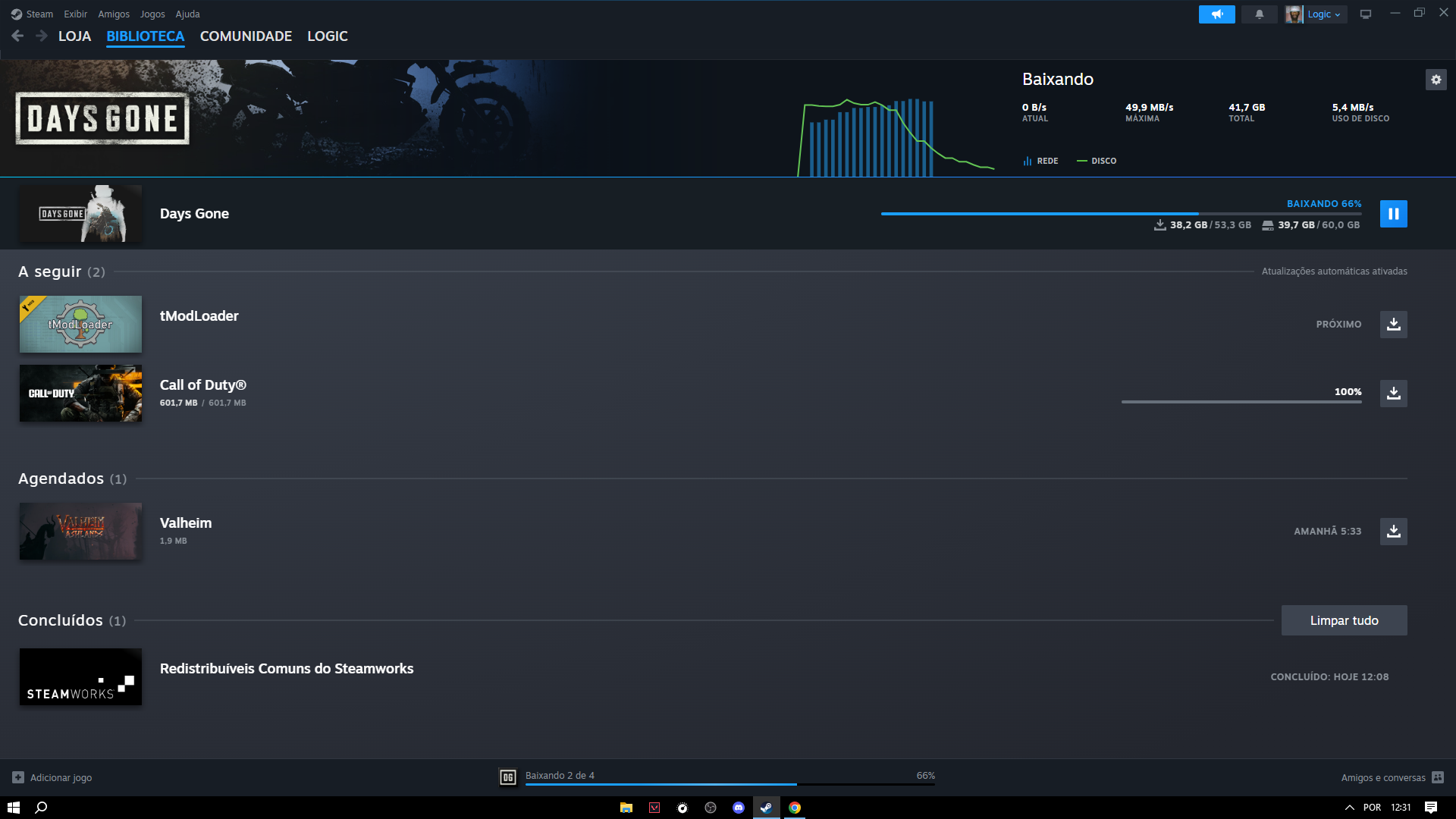Switch to the COMUNIDADE tab
This screenshot has width=1456, height=819.
point(246,36)
